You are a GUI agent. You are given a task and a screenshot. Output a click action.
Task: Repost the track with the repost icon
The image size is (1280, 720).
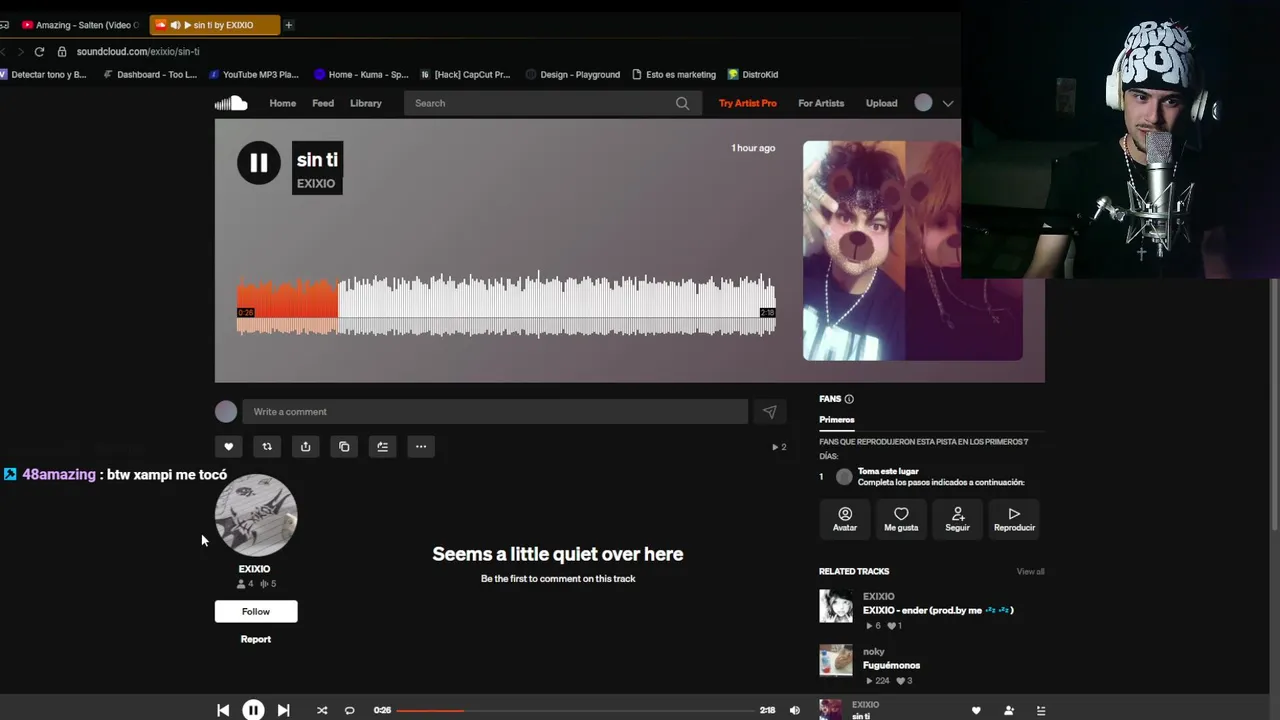click(x=267, y=447)
